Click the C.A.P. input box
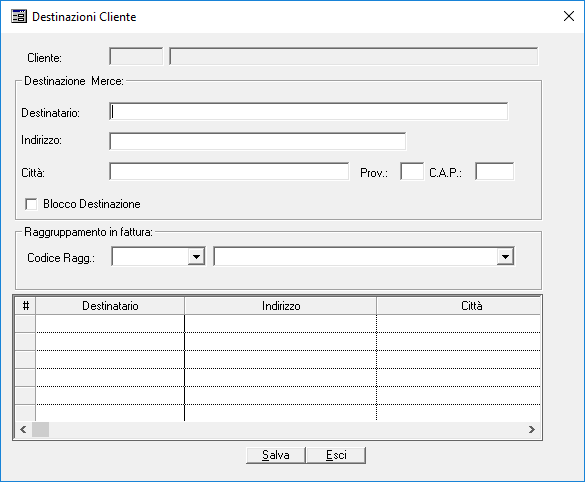The image size is (585, 482). click(495, 172)
